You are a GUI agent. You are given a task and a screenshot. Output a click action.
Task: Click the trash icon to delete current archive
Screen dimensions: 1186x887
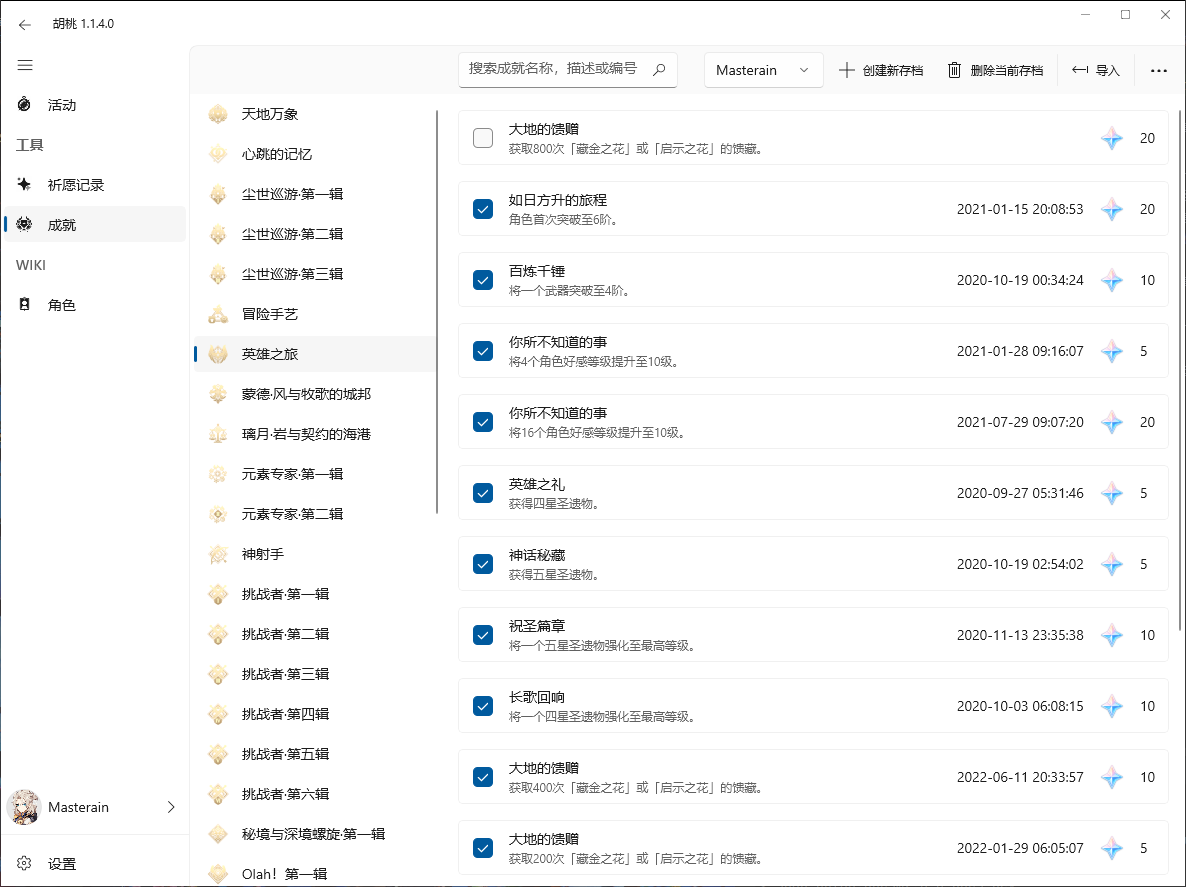click(954, 70)
